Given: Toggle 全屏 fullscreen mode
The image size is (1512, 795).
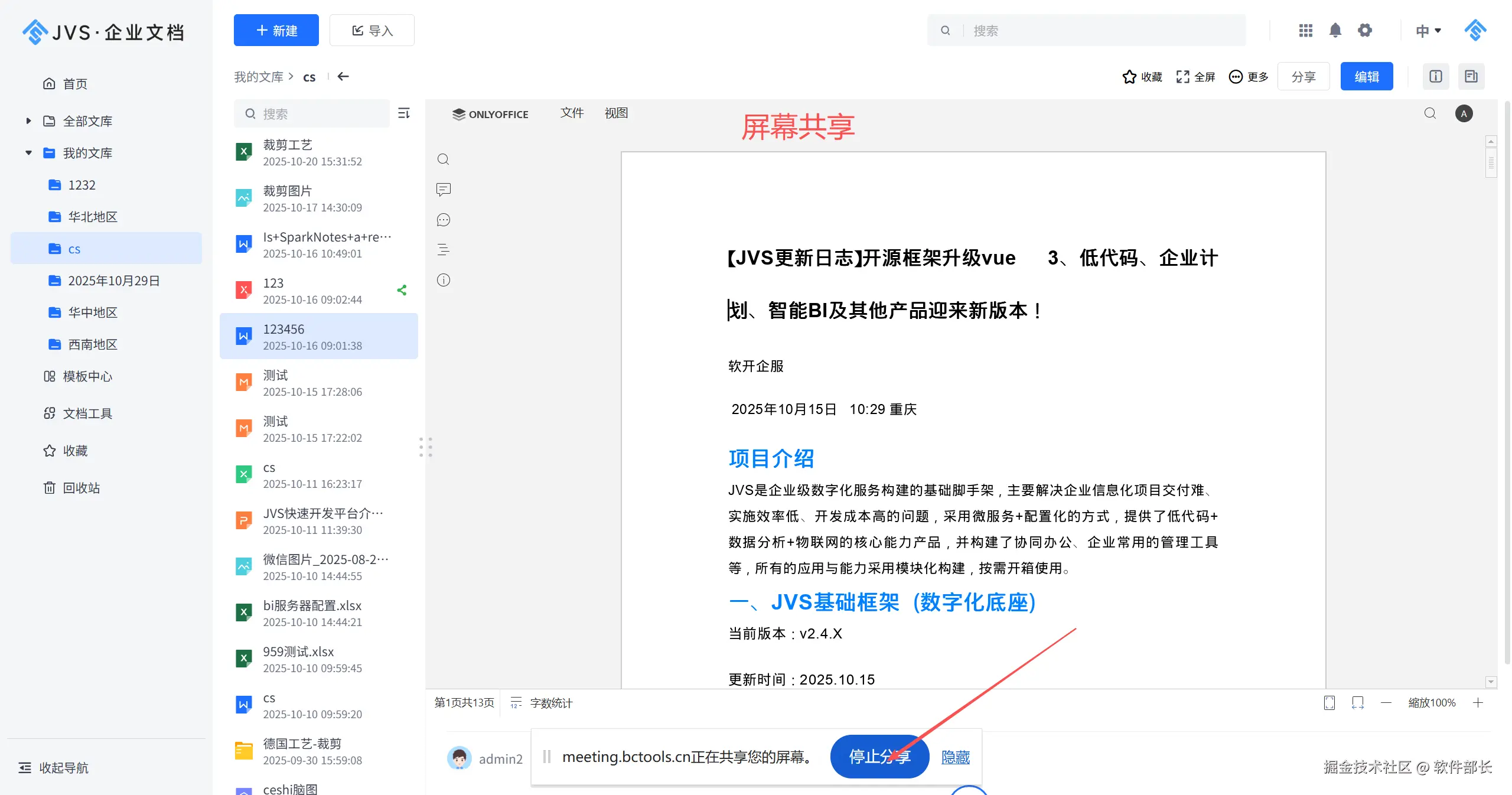Looking at the screenshot, I should click(x=1195, y=77).
